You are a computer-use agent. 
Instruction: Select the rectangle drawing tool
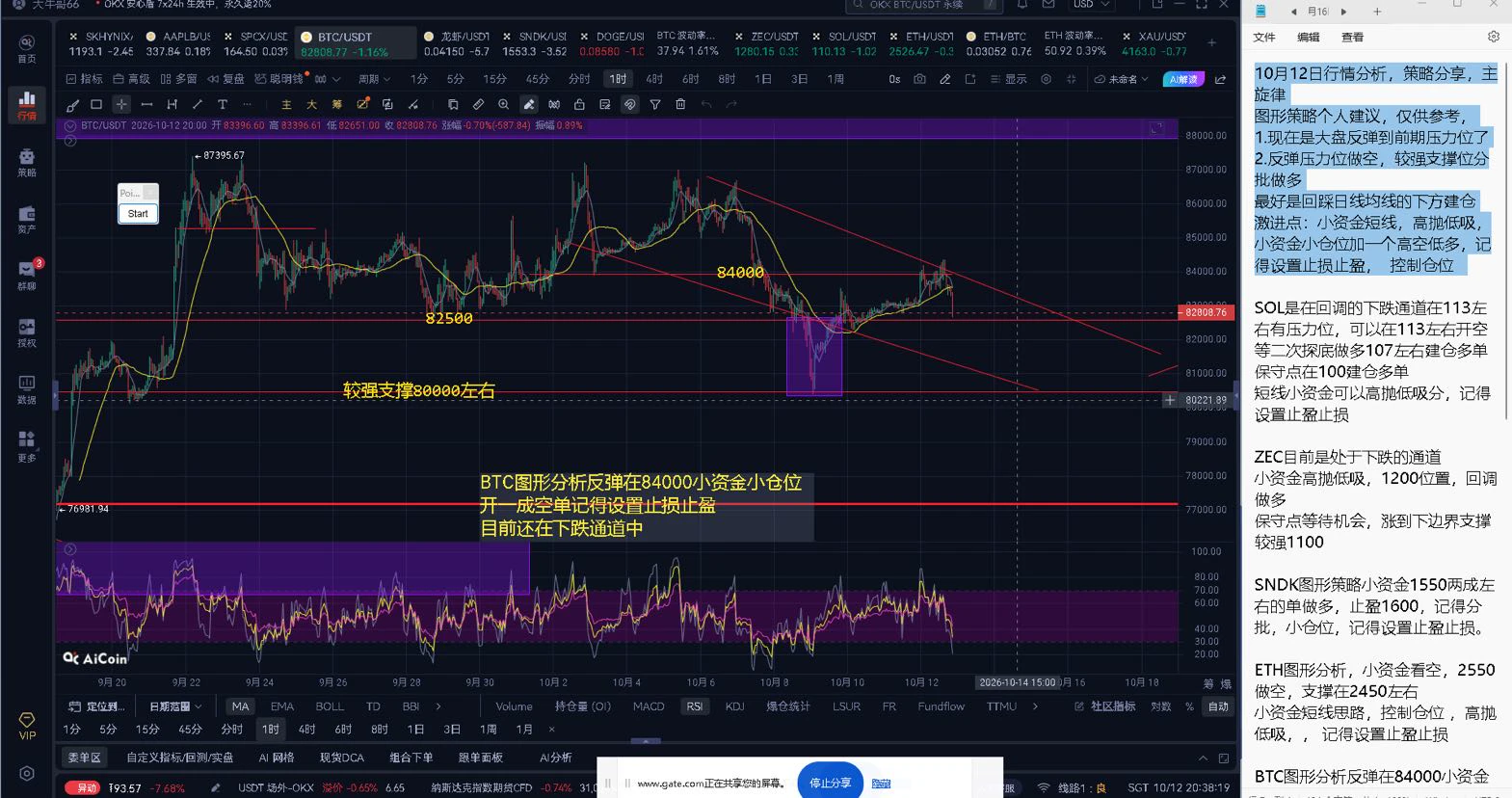(x=96, y=104)
